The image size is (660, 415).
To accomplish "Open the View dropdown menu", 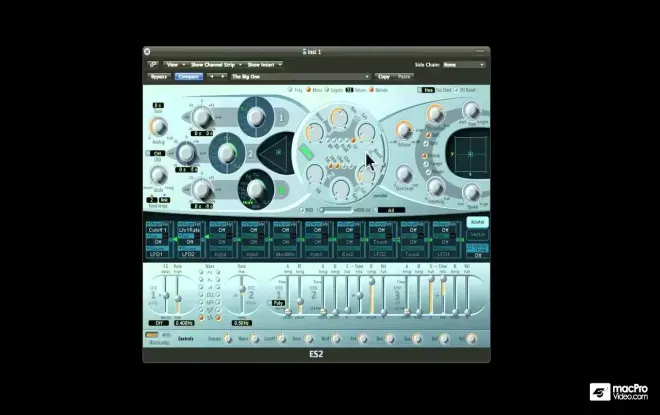I will (x=176, y=64).
